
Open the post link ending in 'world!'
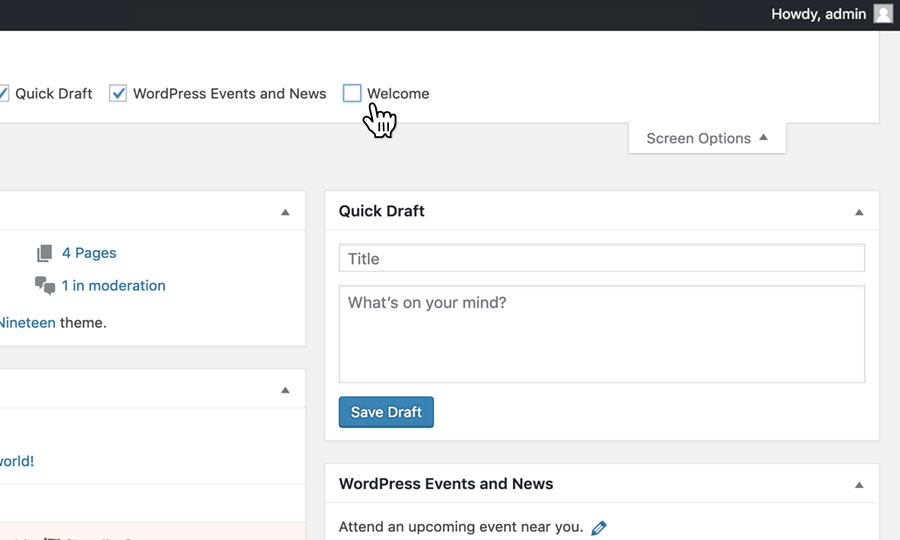pyautogui.click(x=17, y=461)
